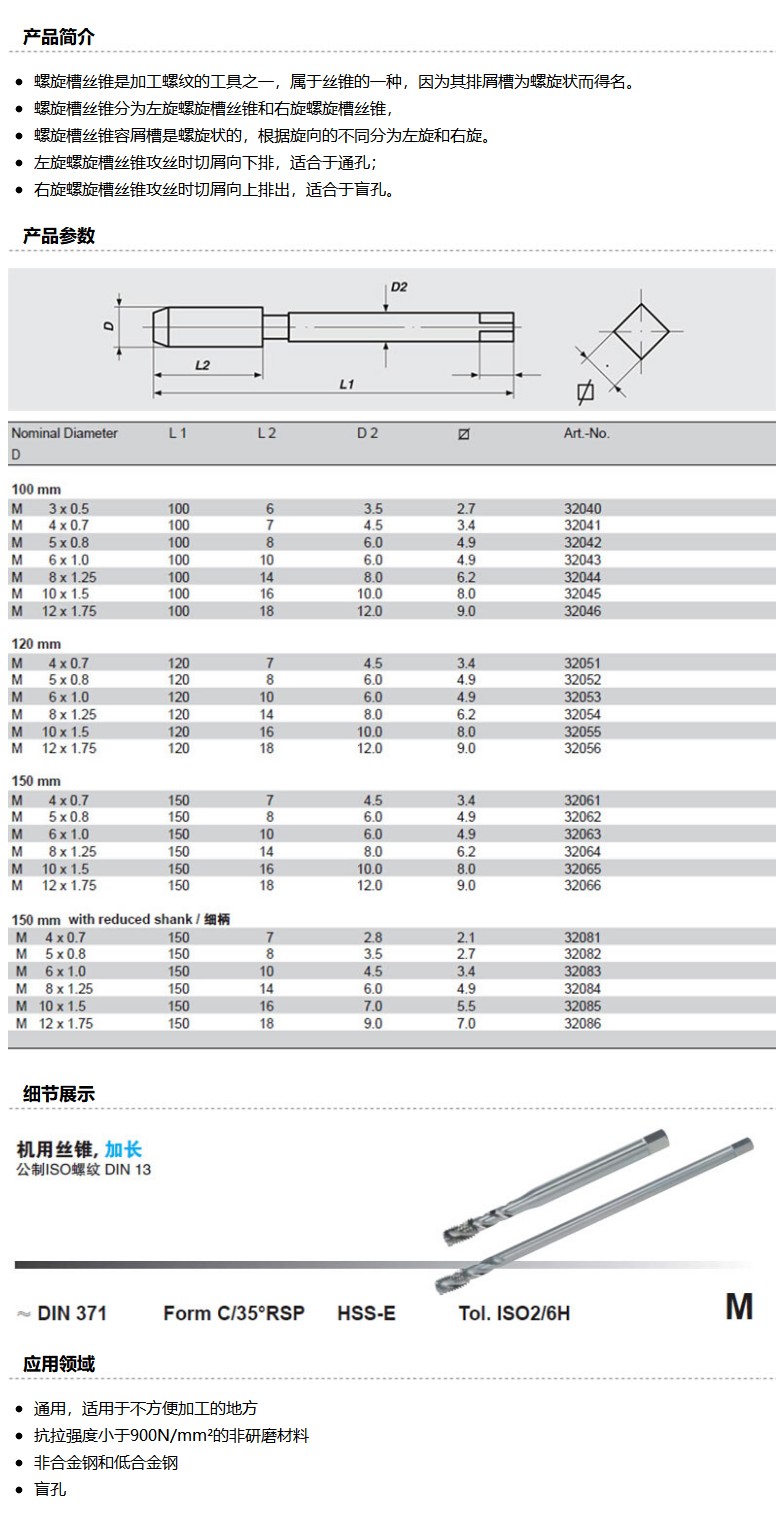Click the L2 dimension label in the drawing
Viewport: 776px width, 1515px height.
tap(202, 365)
